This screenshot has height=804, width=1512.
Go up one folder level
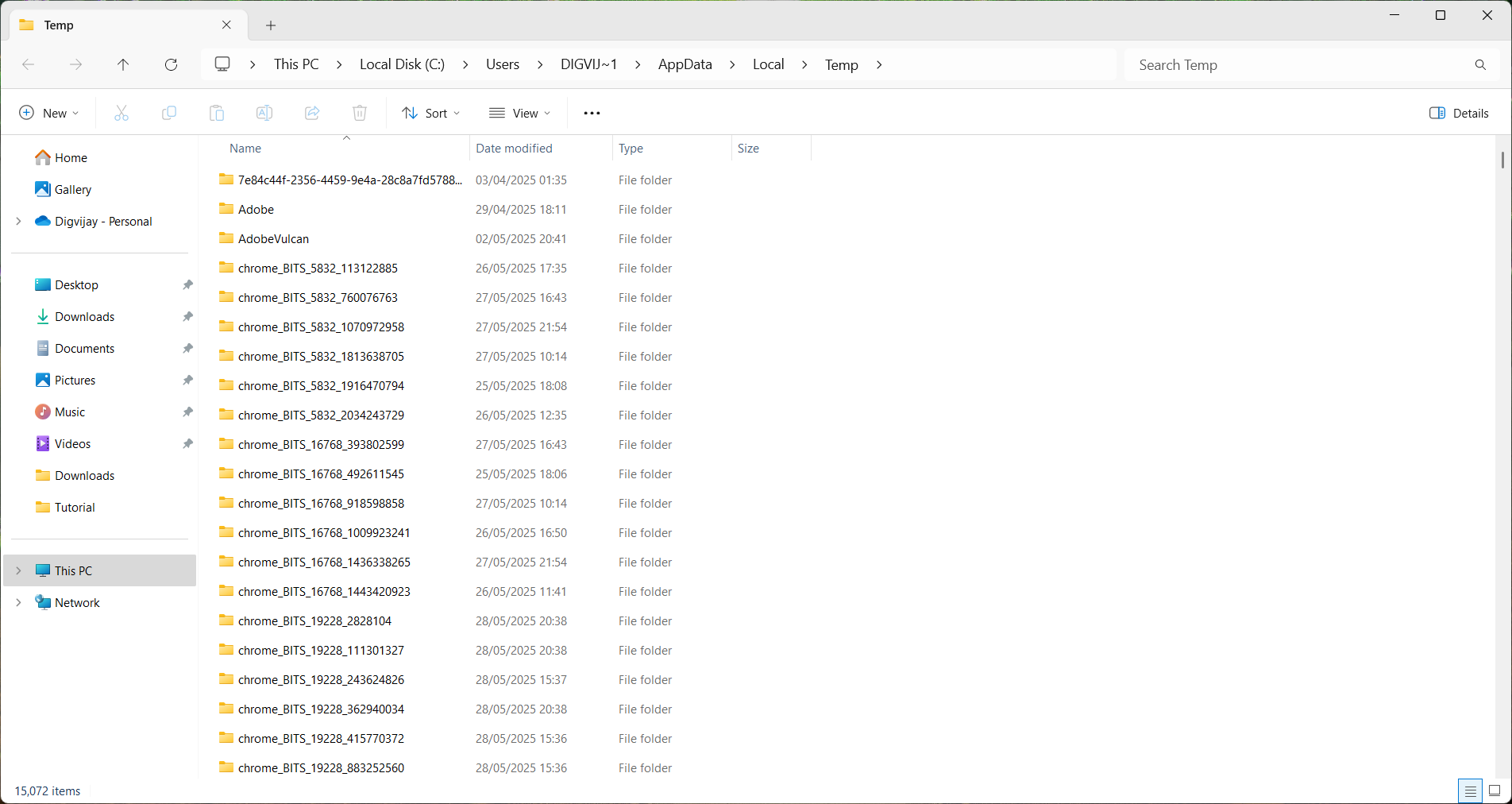click(123, 64)
